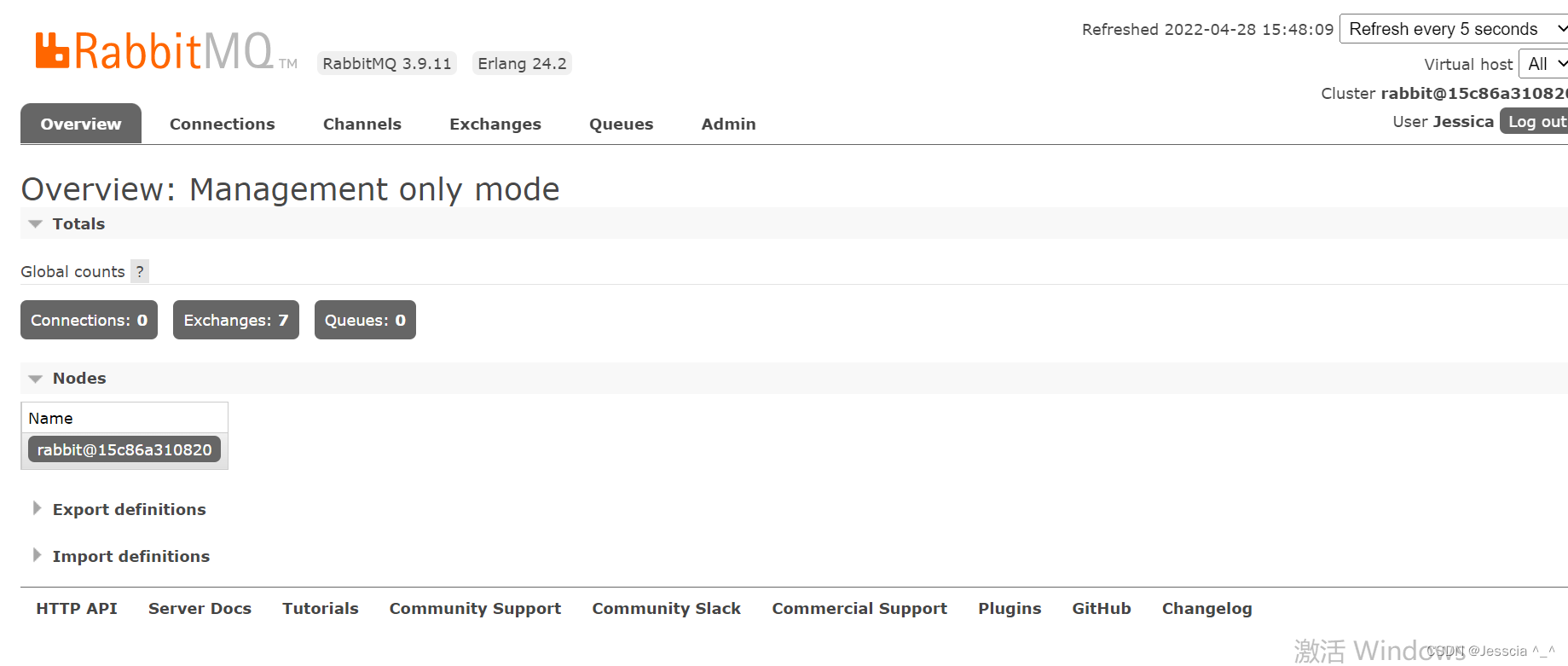Open the Channels tab
This screenshot has height=666, width=1568.
click(x=362, y=124)
